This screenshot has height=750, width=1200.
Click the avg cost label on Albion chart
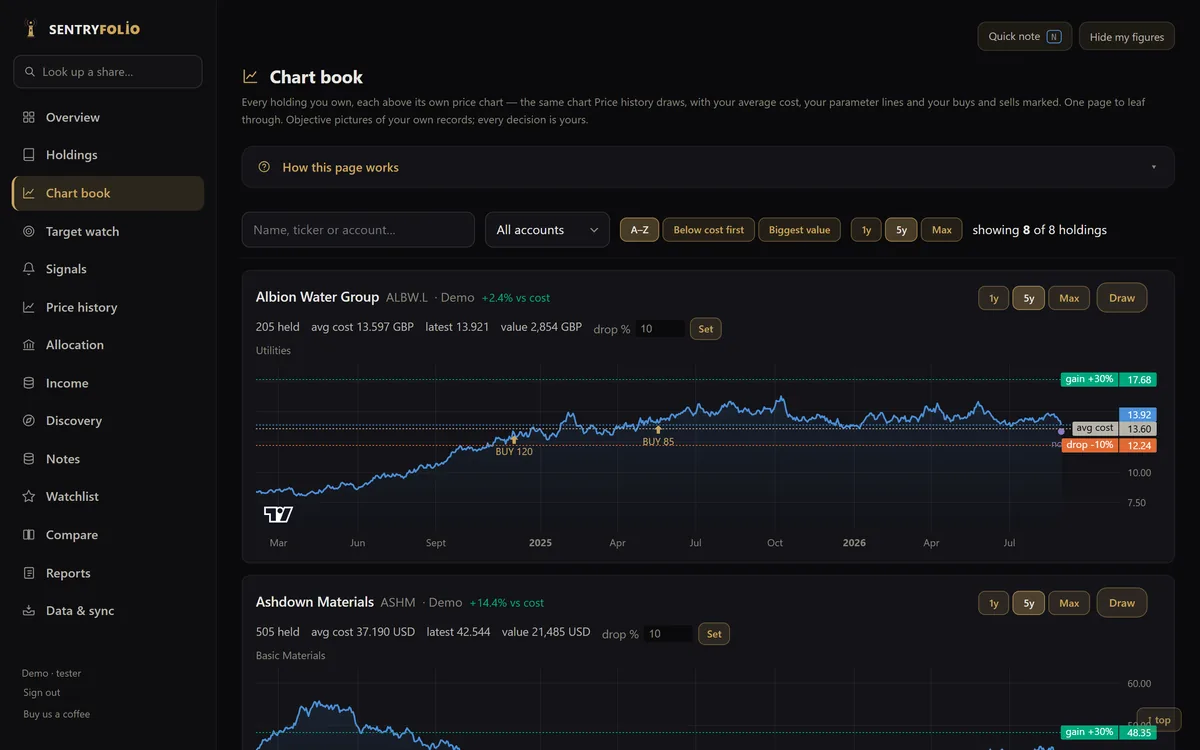(1095, 428)
